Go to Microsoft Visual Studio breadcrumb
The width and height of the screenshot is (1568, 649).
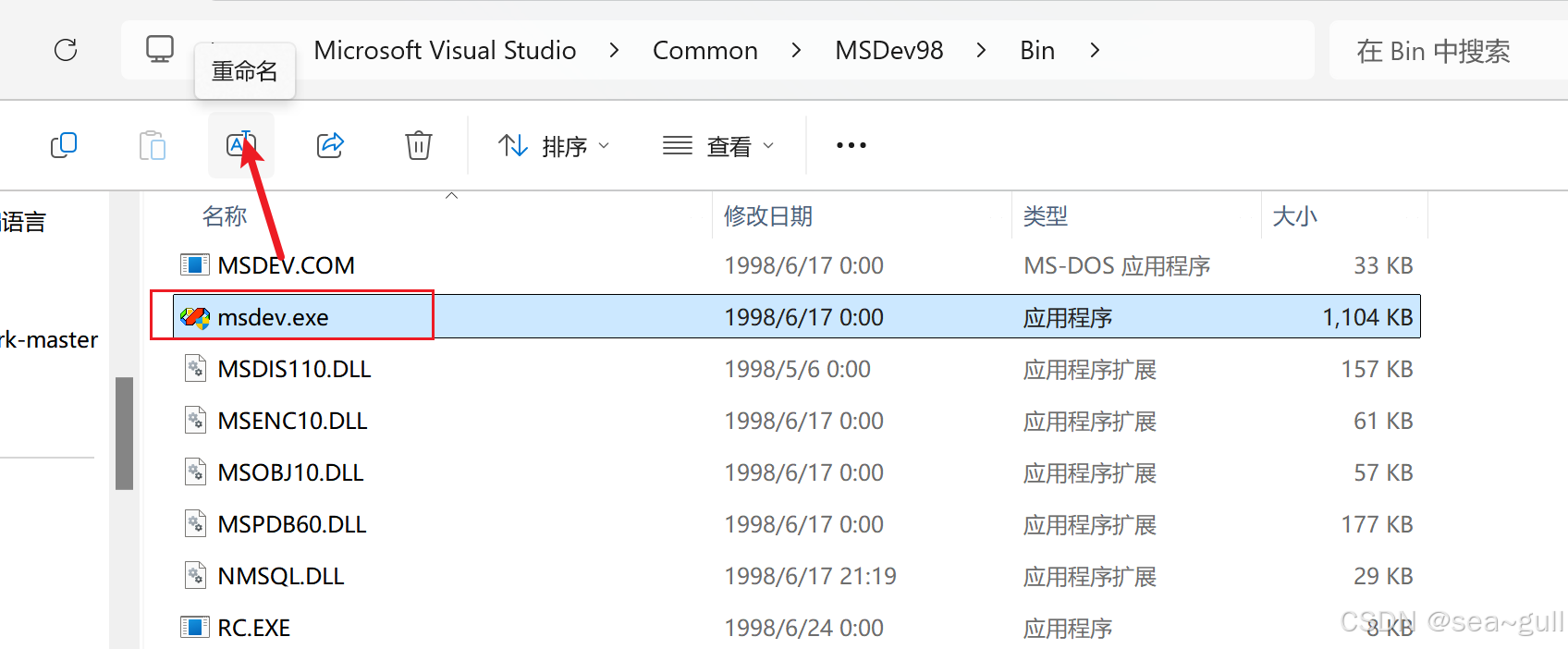coord(445,50)
